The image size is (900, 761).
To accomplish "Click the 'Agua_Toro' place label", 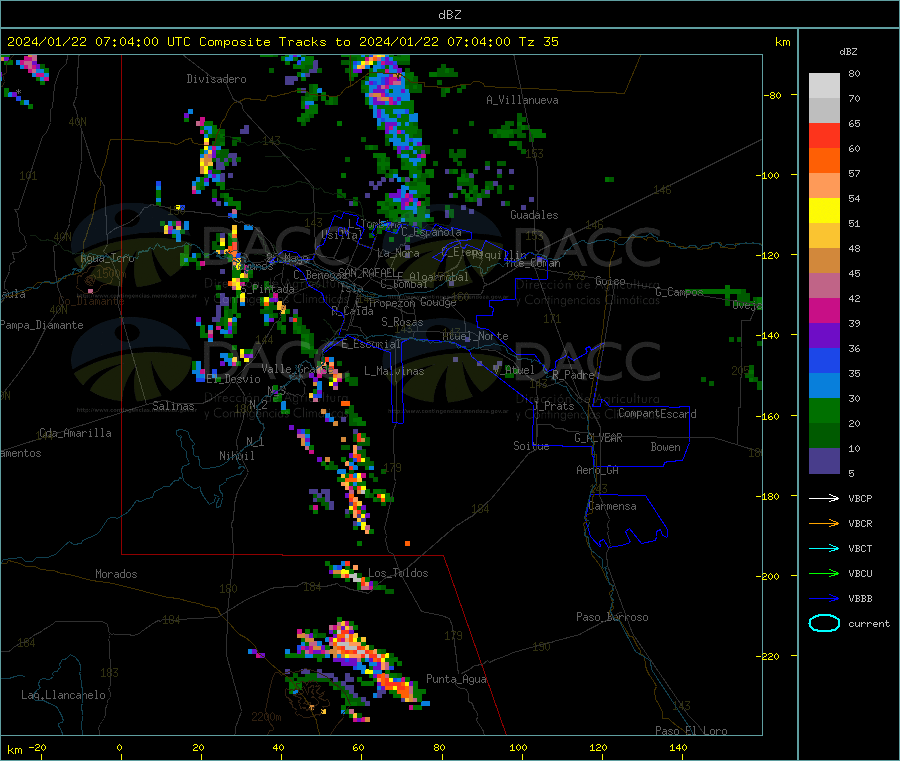I will click(107, 258).
